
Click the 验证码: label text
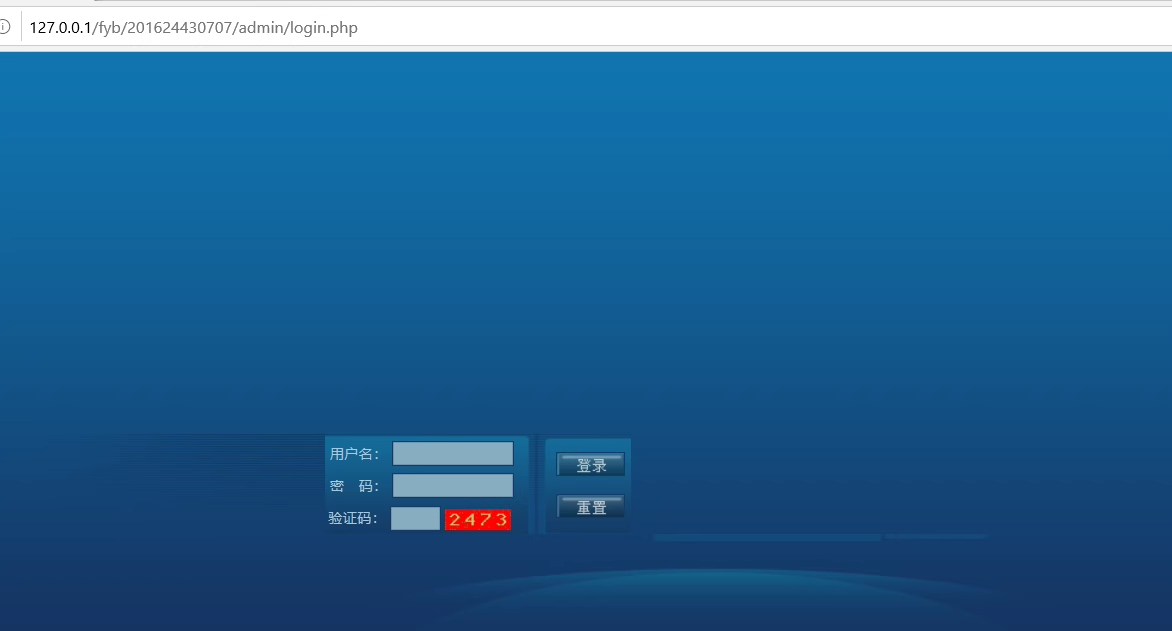coord(353,518)
